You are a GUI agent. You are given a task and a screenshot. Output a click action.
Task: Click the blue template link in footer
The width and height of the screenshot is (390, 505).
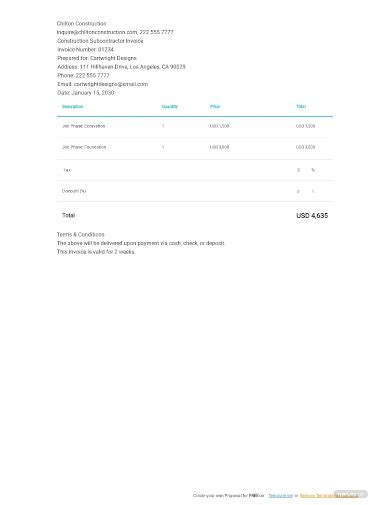coord(281,496)
